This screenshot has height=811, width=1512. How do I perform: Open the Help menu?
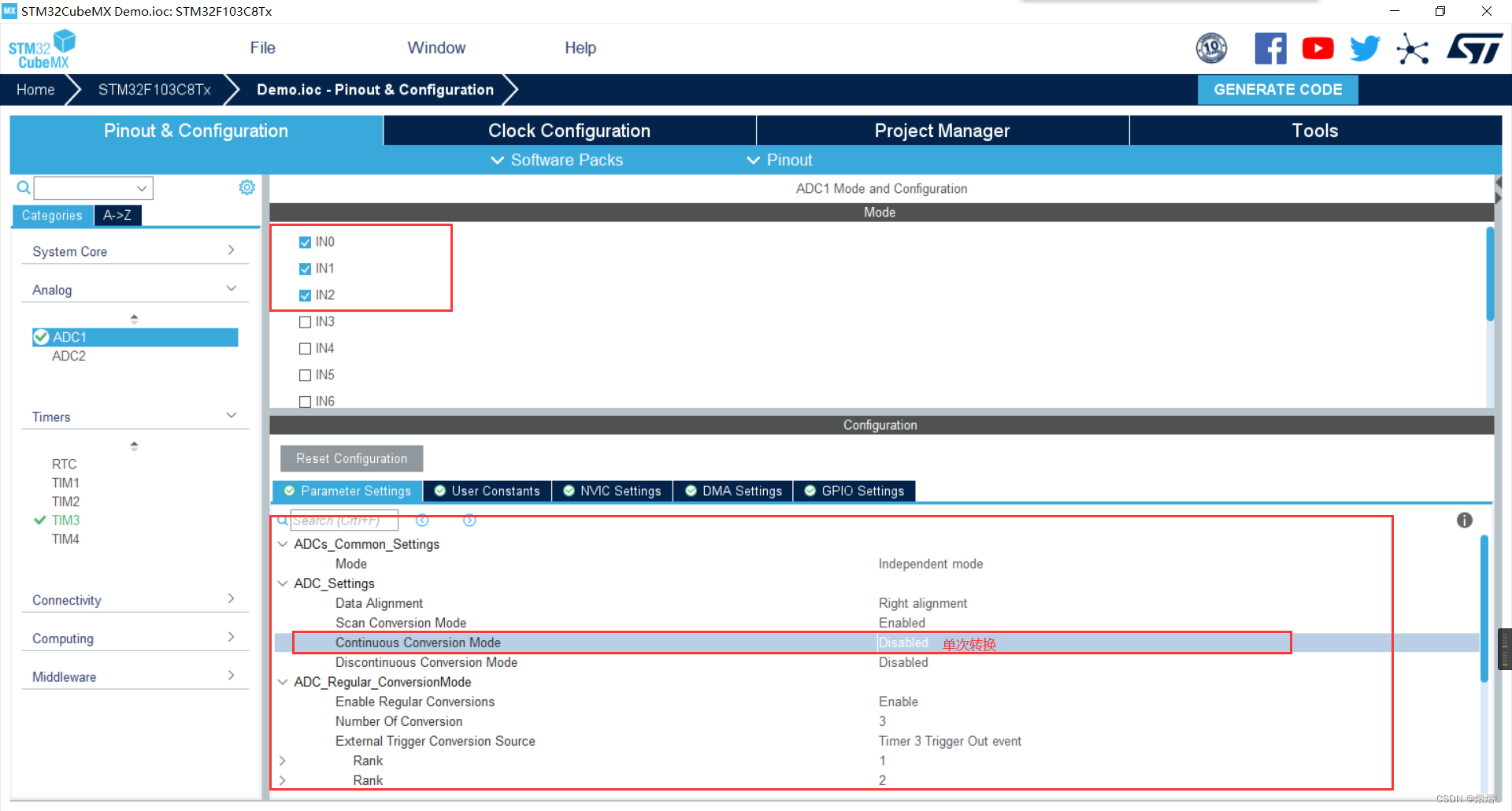tap(580, 48)
